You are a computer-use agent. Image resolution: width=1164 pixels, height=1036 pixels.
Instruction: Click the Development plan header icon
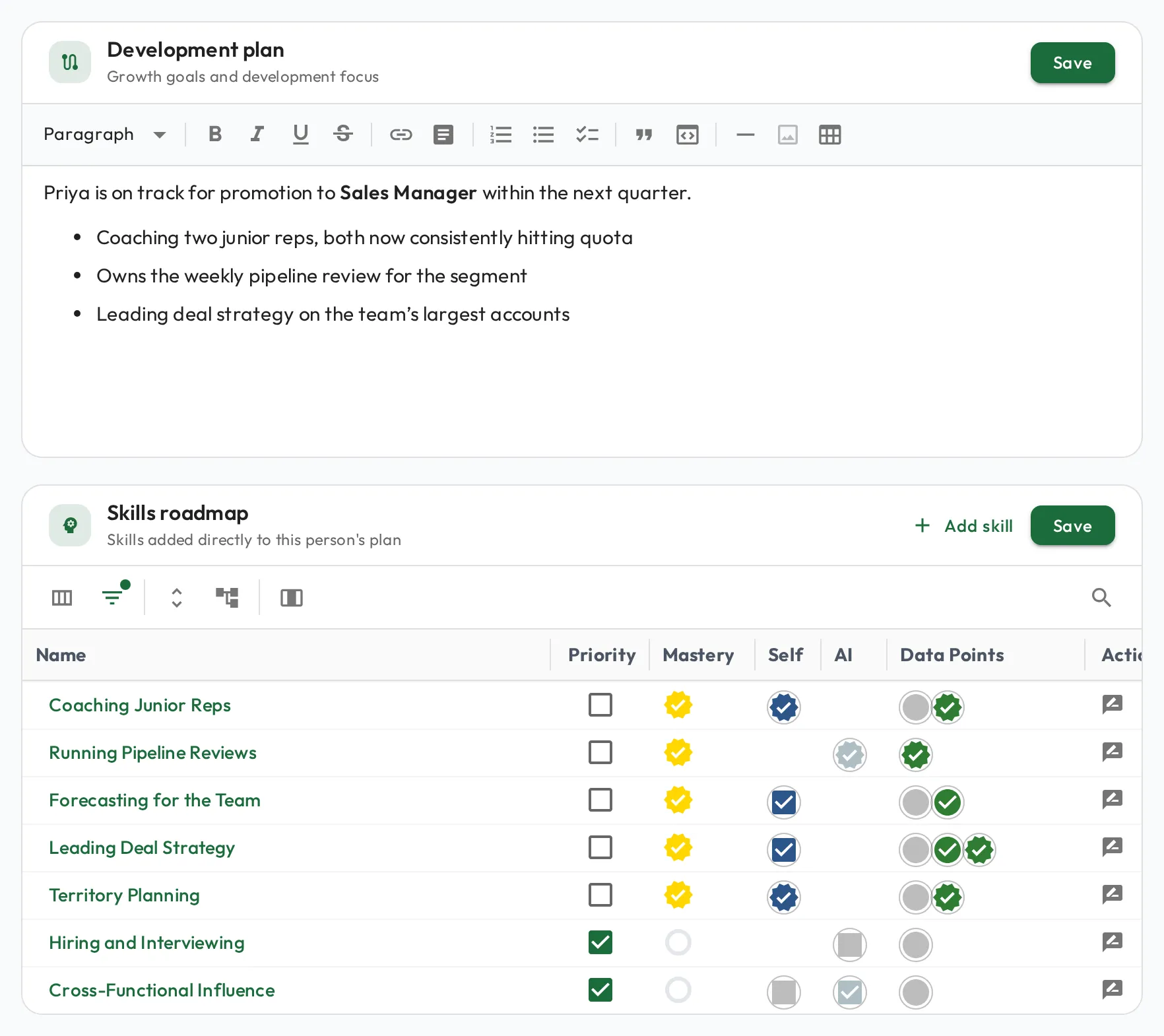[70, 62]
